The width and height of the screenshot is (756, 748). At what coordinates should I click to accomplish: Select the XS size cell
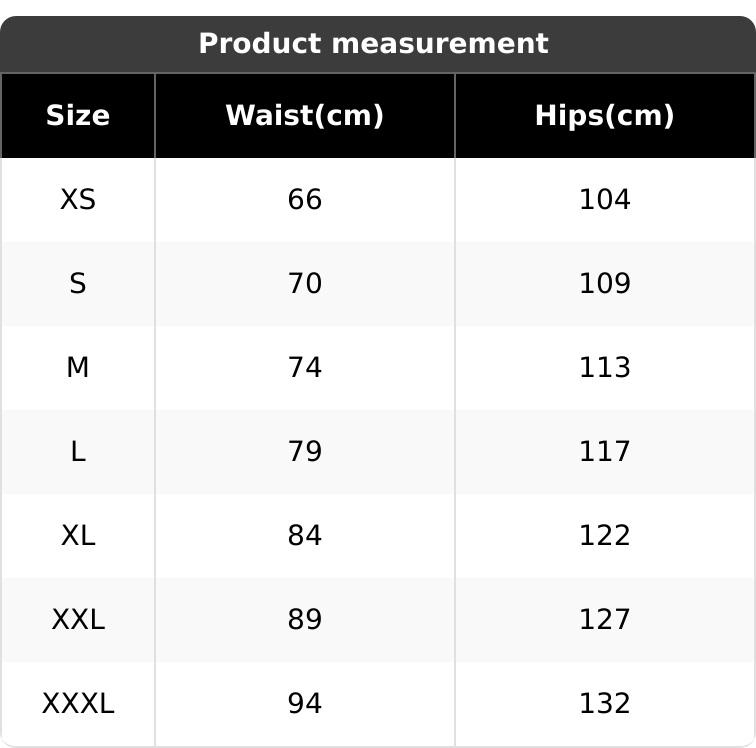78,200
